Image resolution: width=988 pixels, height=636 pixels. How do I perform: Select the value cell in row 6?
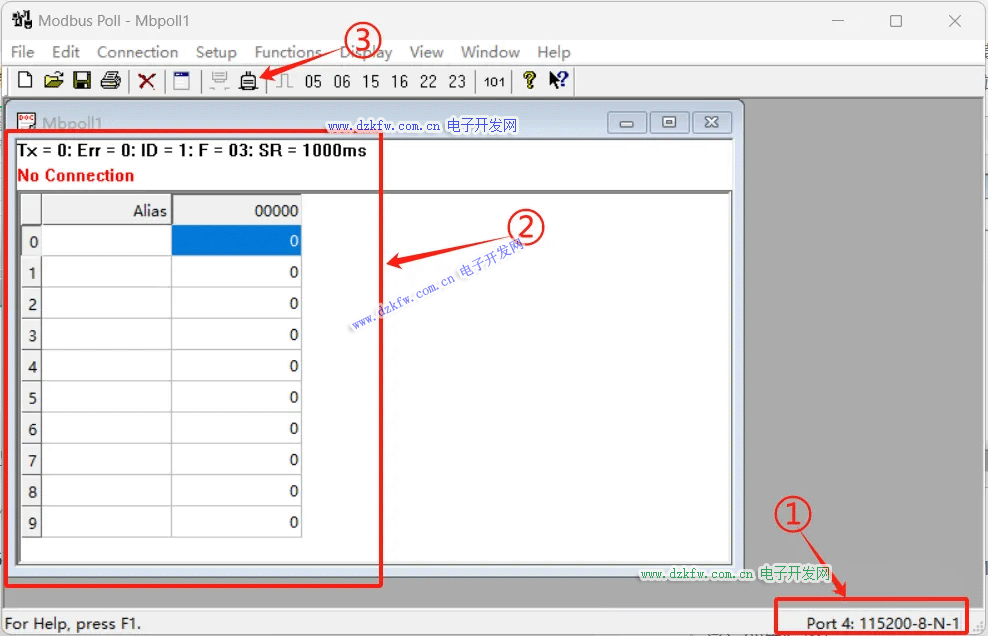(237, 428)
